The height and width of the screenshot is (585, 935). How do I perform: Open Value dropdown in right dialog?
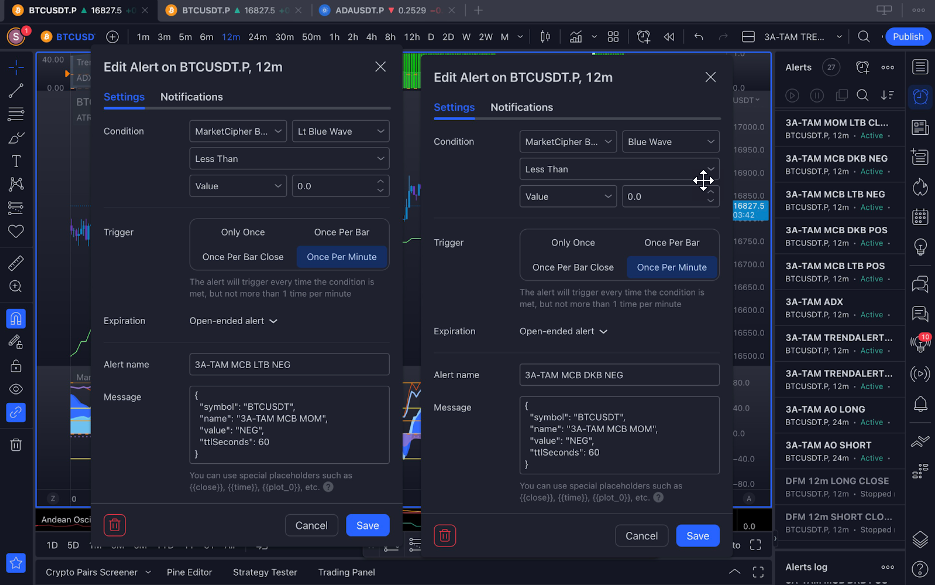568,197
